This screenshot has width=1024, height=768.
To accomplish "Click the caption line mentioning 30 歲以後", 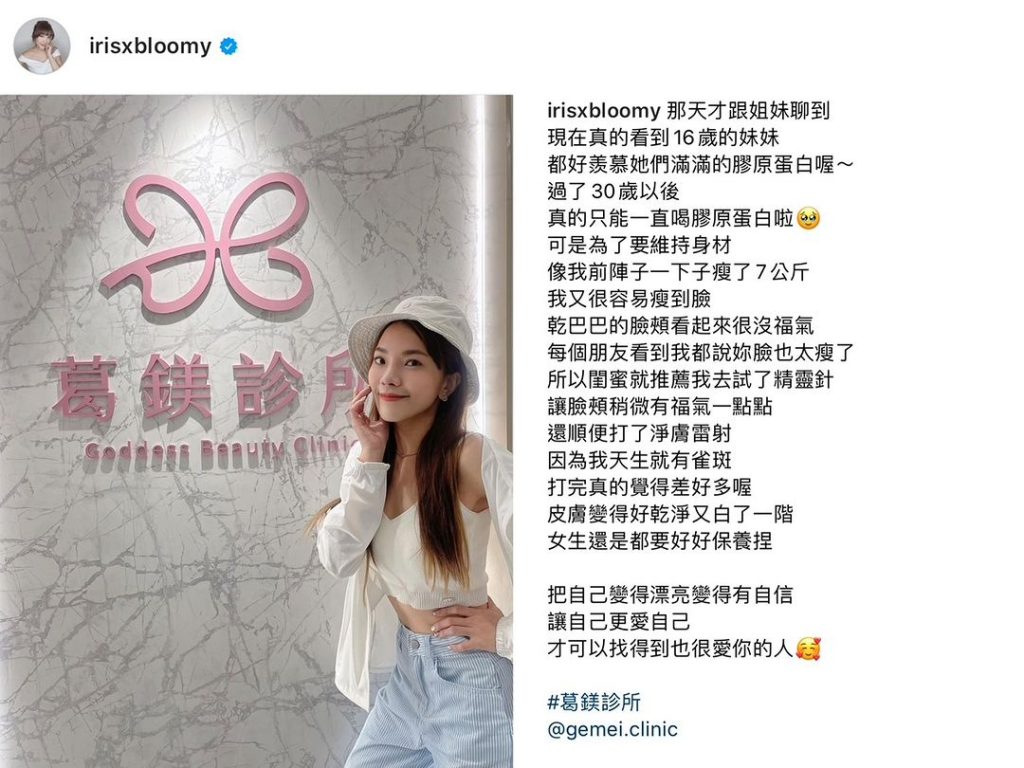I will click(613, 191).
